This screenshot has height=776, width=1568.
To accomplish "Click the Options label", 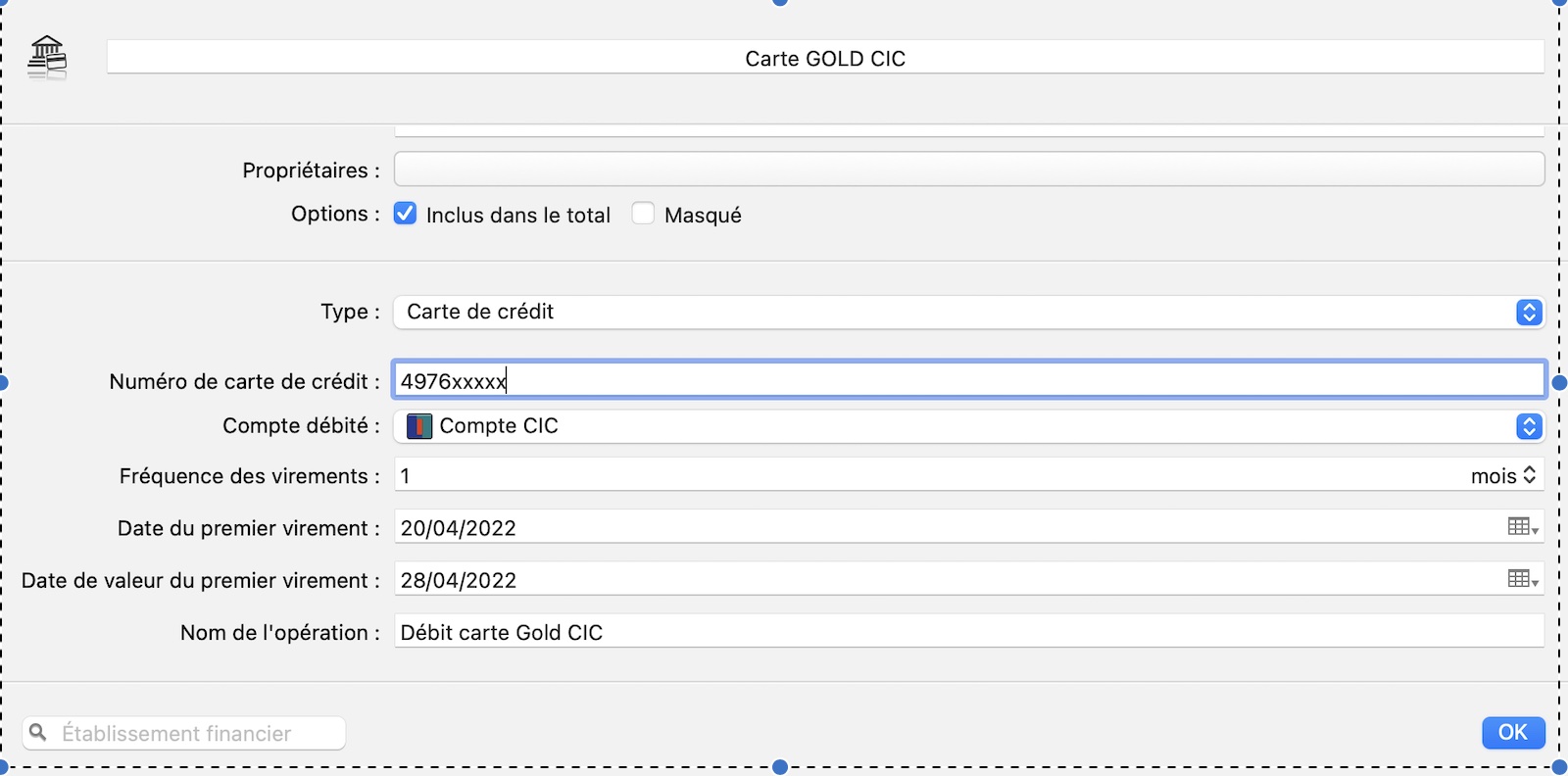I will coord(335,214).
